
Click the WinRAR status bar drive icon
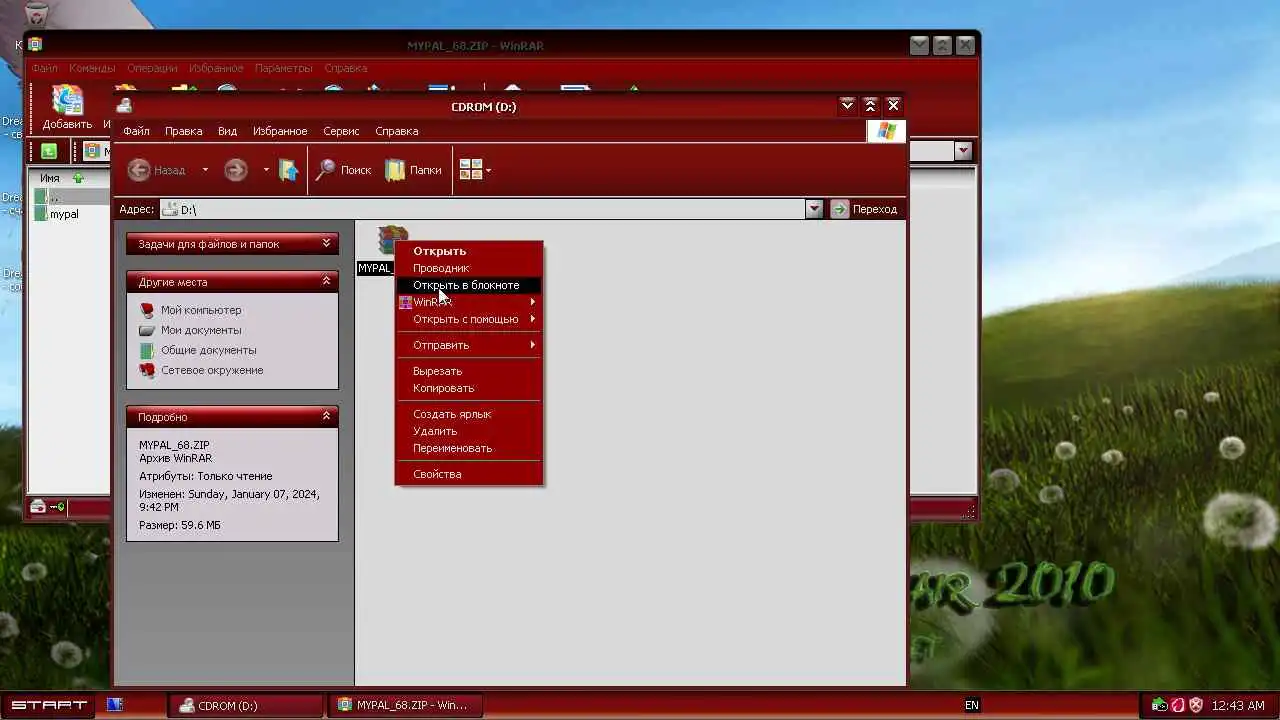pyautogui.click(x=38, y=507)
